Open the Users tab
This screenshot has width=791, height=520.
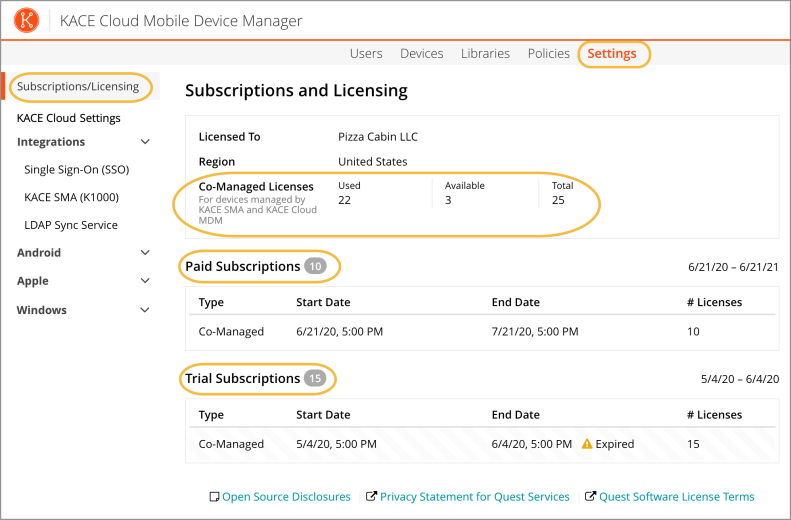366,53
